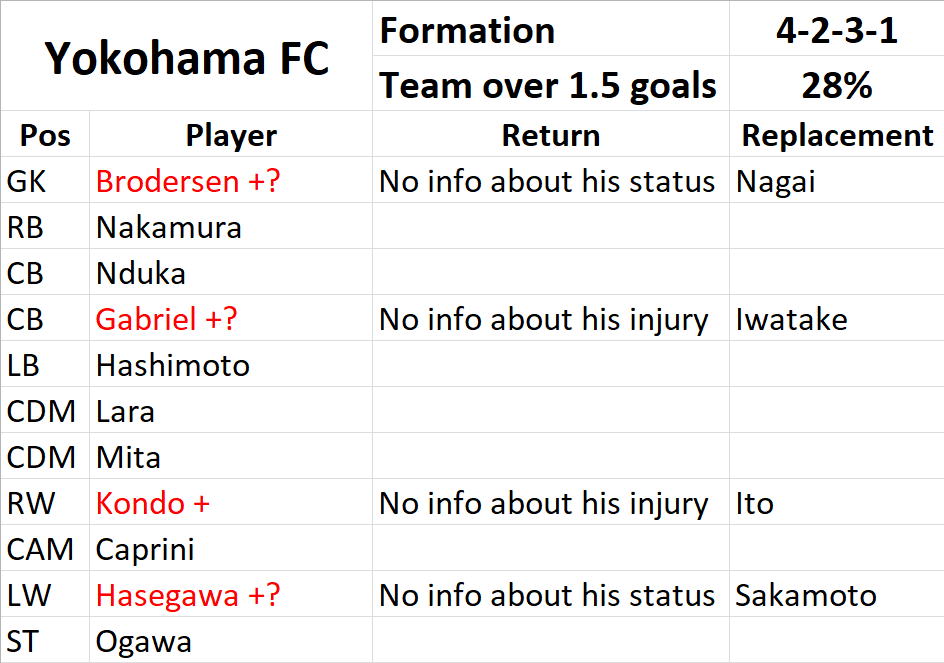This screenshot has width=944, height=663.
Task: Click the 28% goals percentage cell
Action: 837,84
